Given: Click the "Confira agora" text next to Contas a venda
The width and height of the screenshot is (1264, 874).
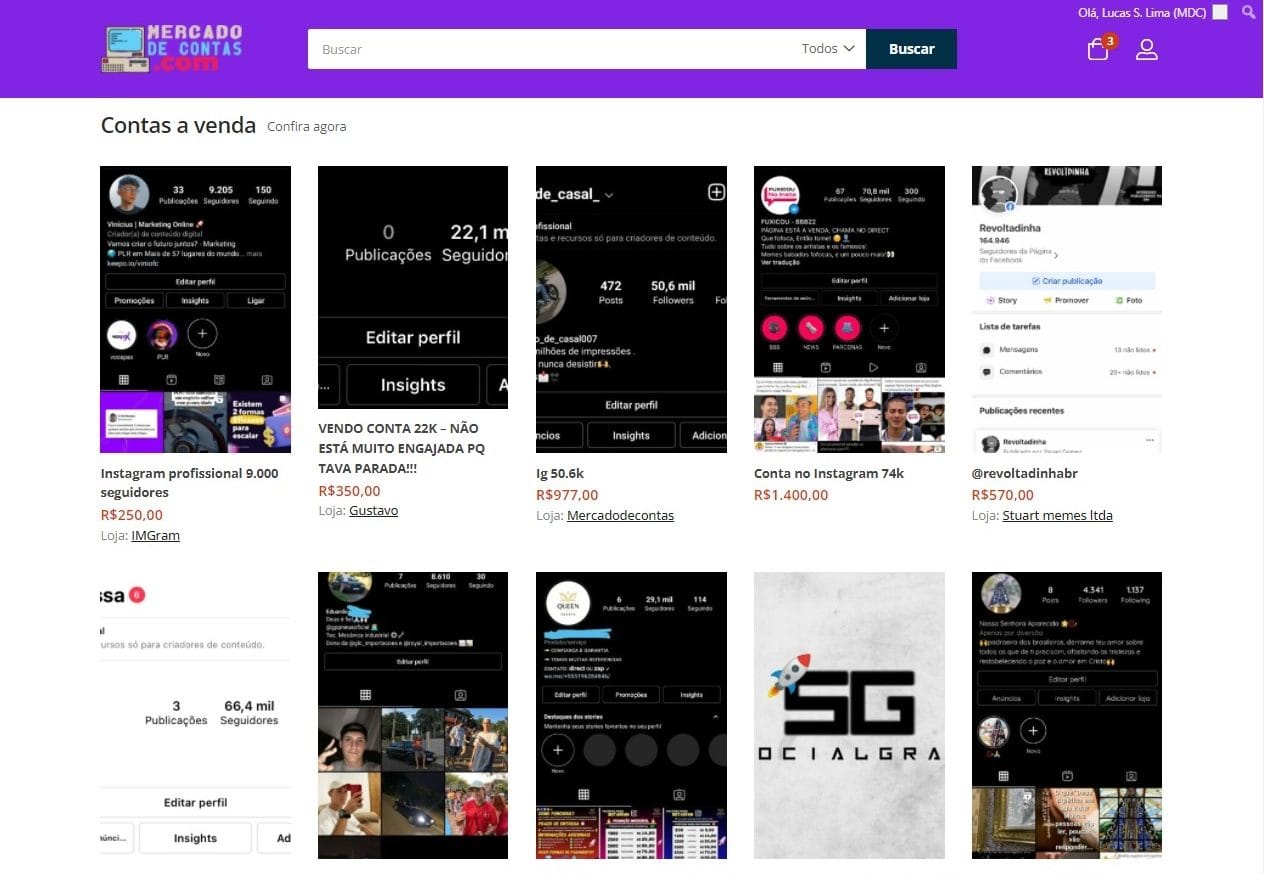Looking at the screenshot, I should click(x=305, y=127).
